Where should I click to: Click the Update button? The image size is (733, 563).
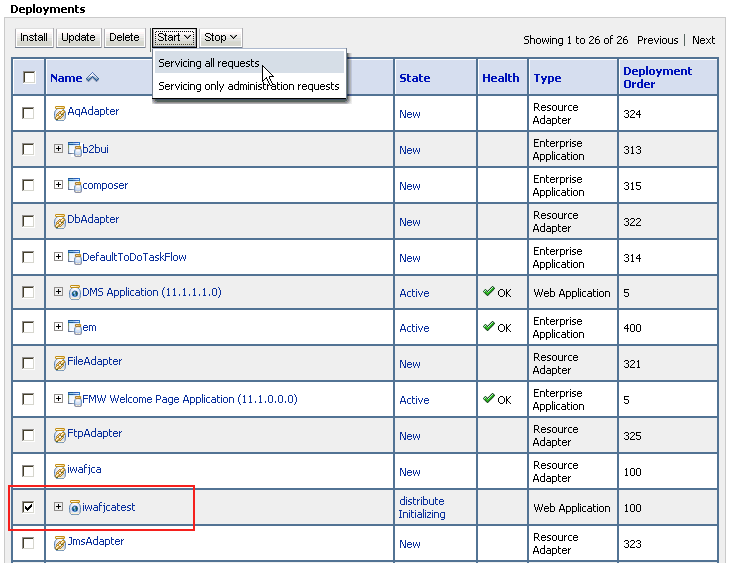coord(78,37)
